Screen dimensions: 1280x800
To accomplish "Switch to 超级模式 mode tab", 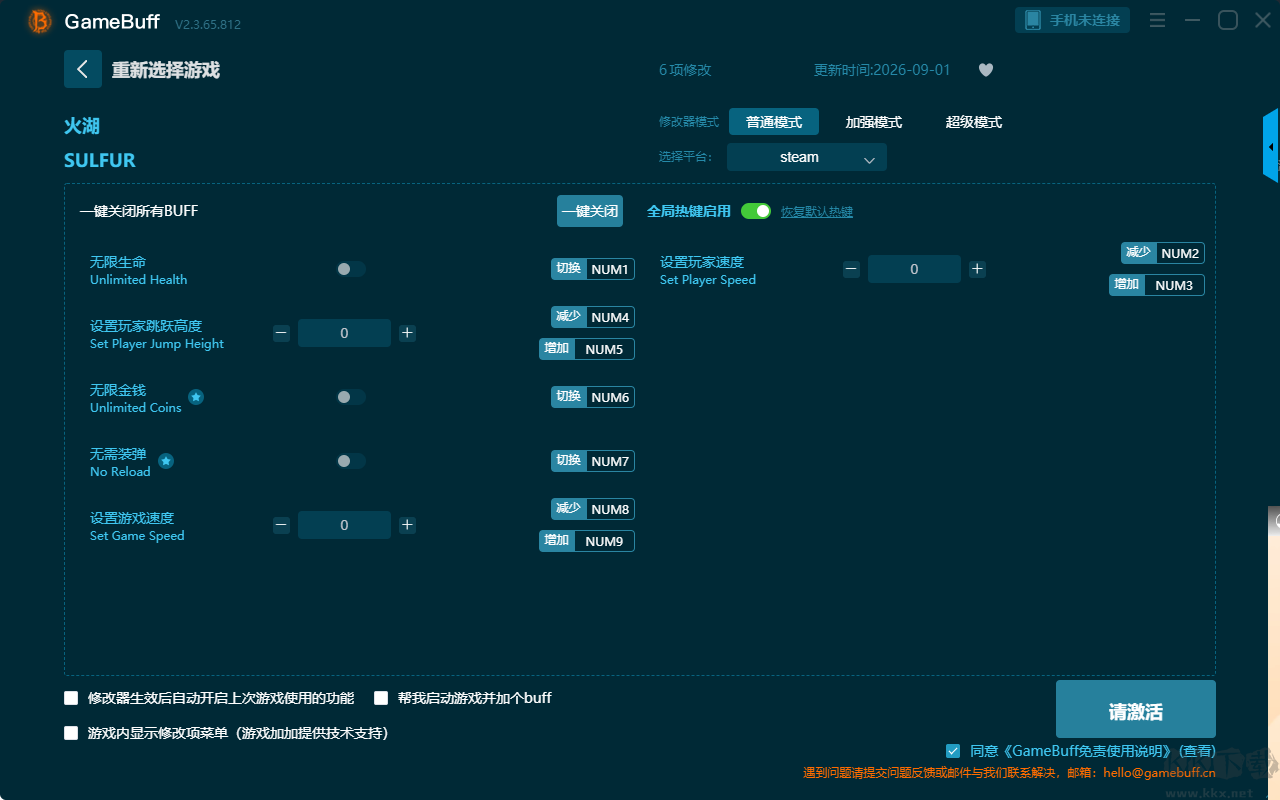I will (974, 122).
